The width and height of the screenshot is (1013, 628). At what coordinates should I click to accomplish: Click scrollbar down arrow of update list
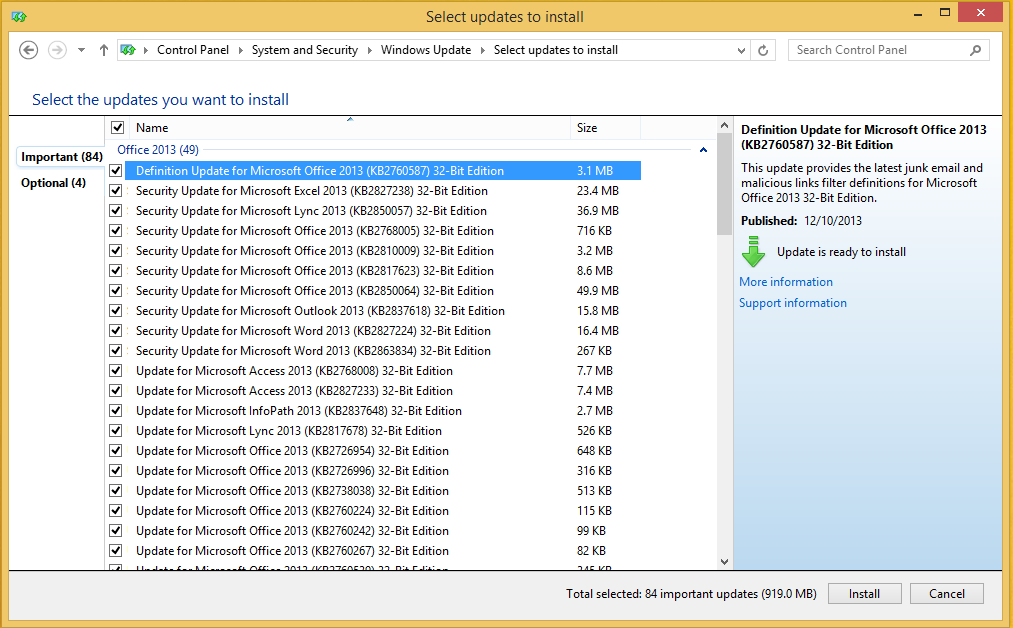coord(724,561)
